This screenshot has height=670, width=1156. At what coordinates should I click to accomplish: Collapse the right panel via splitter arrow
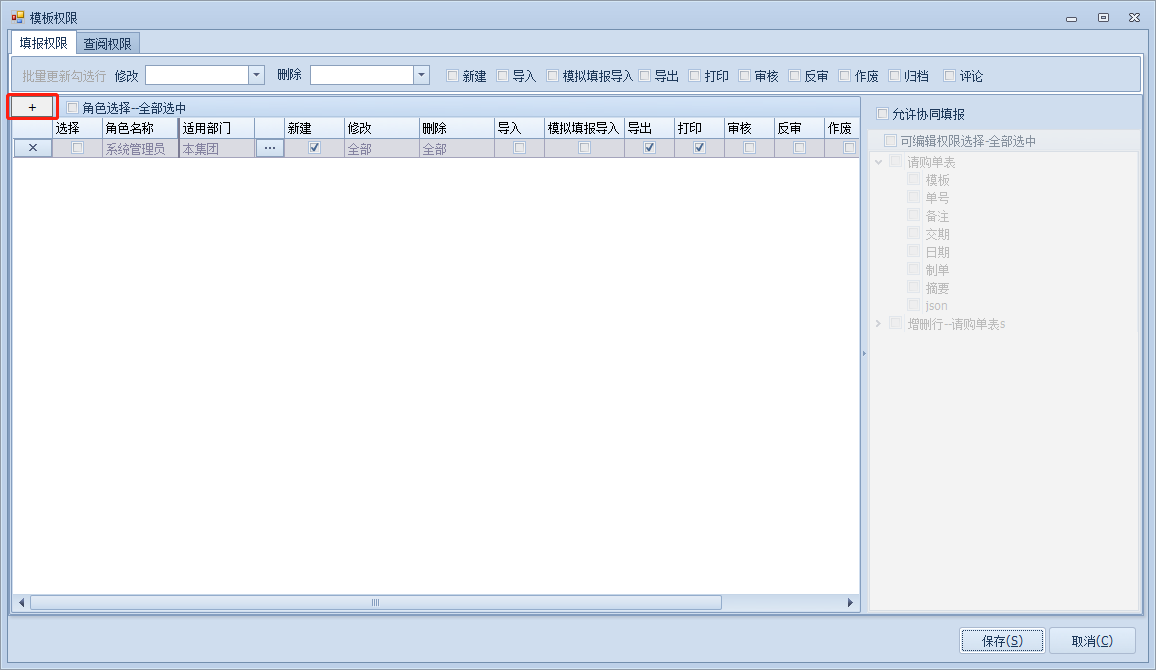pos(864,353)
